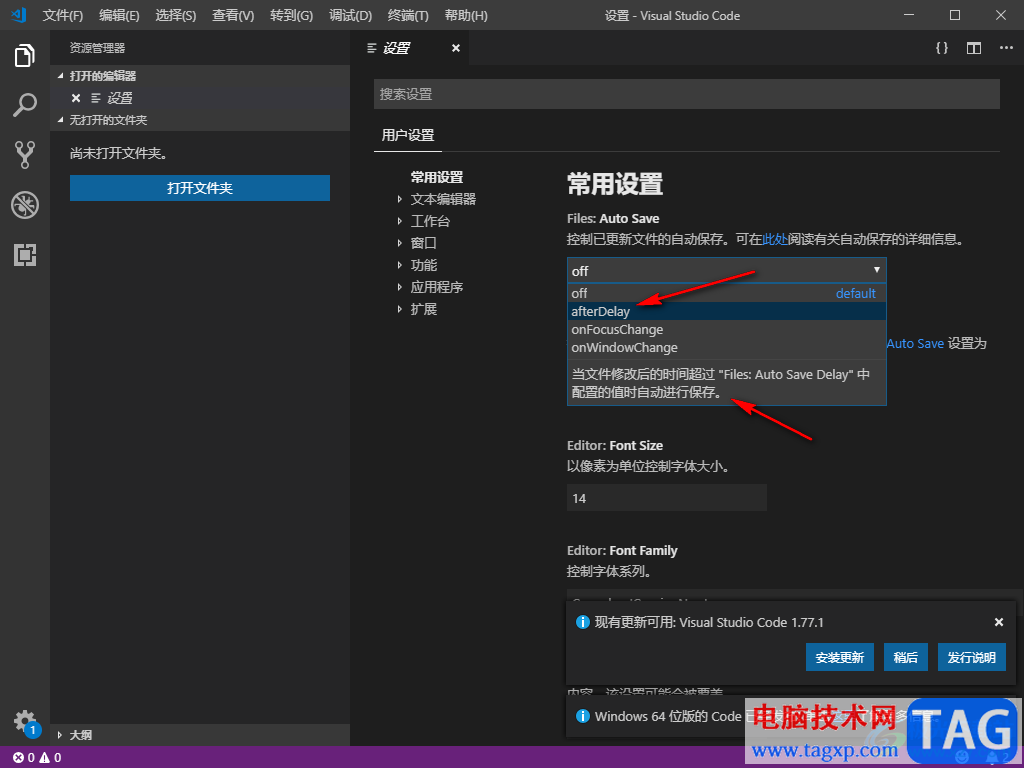Click 打开文件夹 button
Image resolution: width=1024 pixels, height=768 pixels.
[200, 188]
